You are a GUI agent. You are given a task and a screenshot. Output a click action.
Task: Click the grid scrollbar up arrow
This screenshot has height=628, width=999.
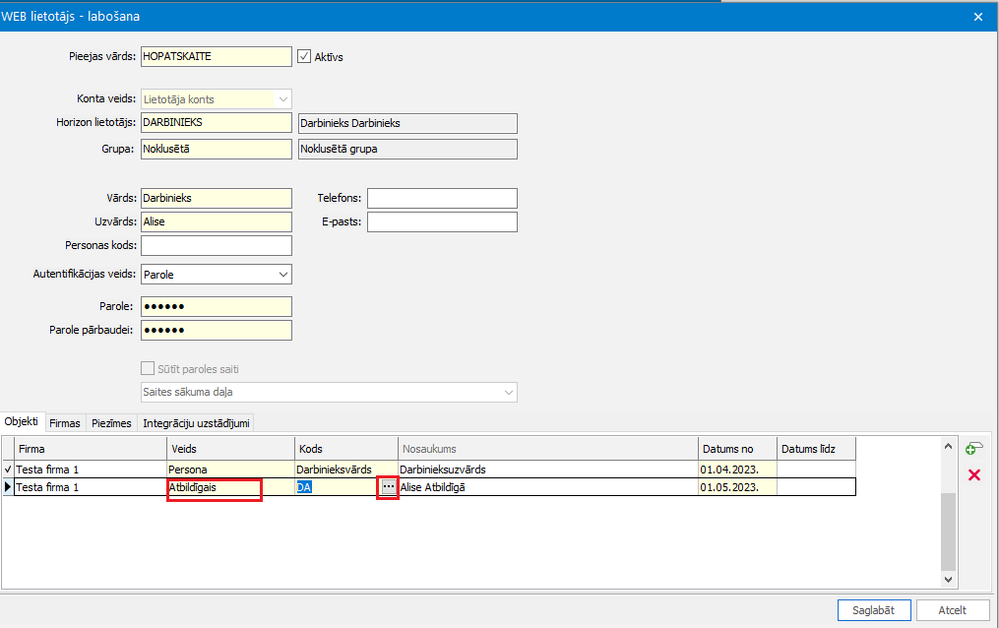[948, 446]
